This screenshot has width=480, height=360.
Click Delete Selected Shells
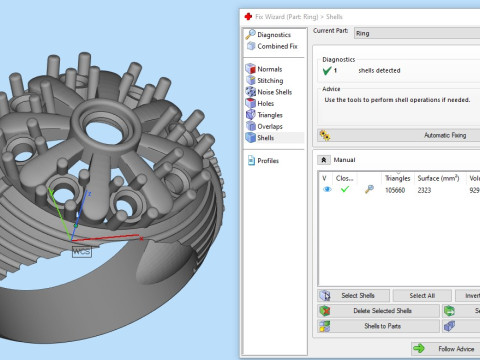[378, 311]
